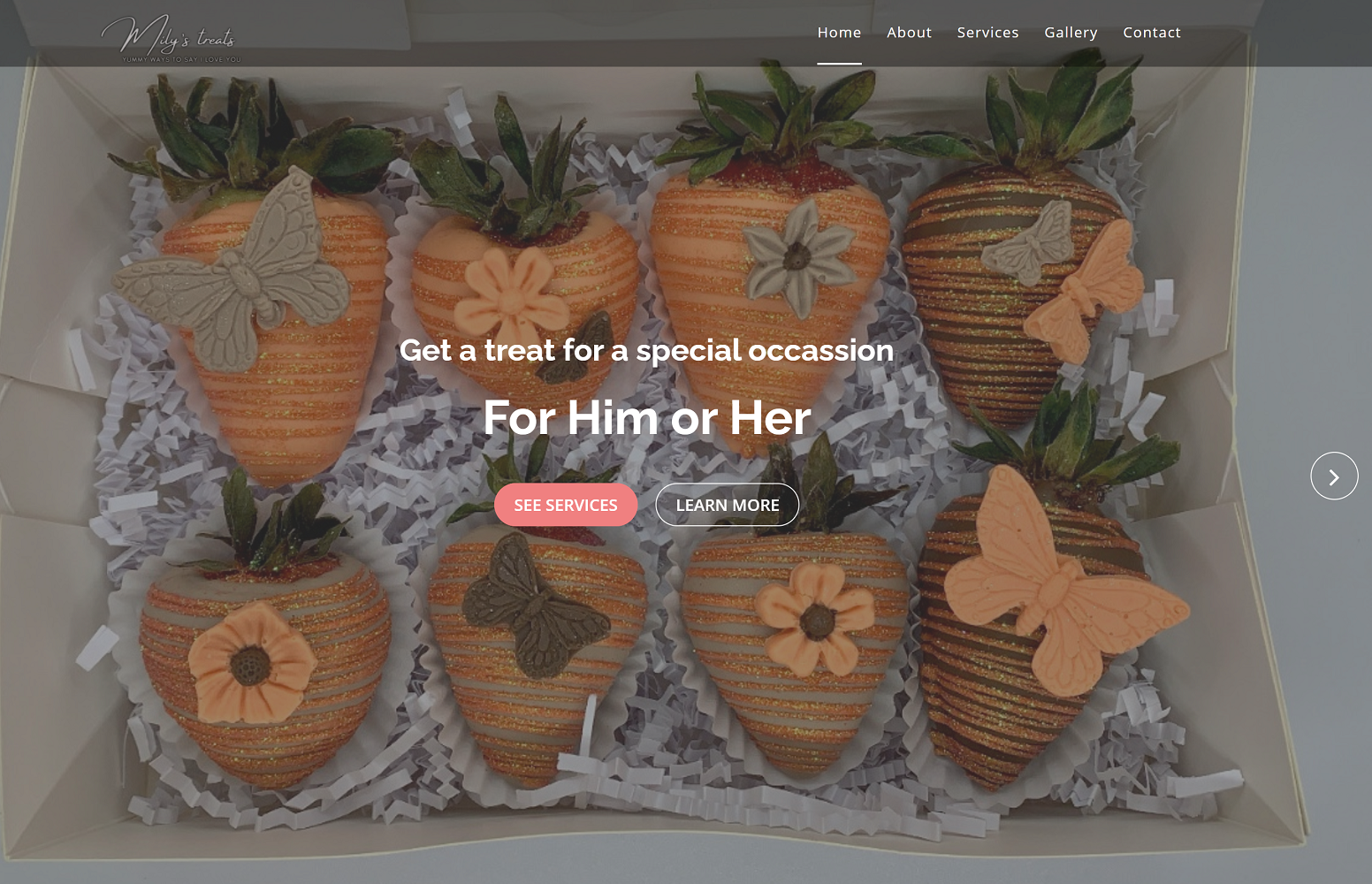The image size is (1372, 884).
Task: Click the SEE SERVICES button
Action: [x=566, y=505]
